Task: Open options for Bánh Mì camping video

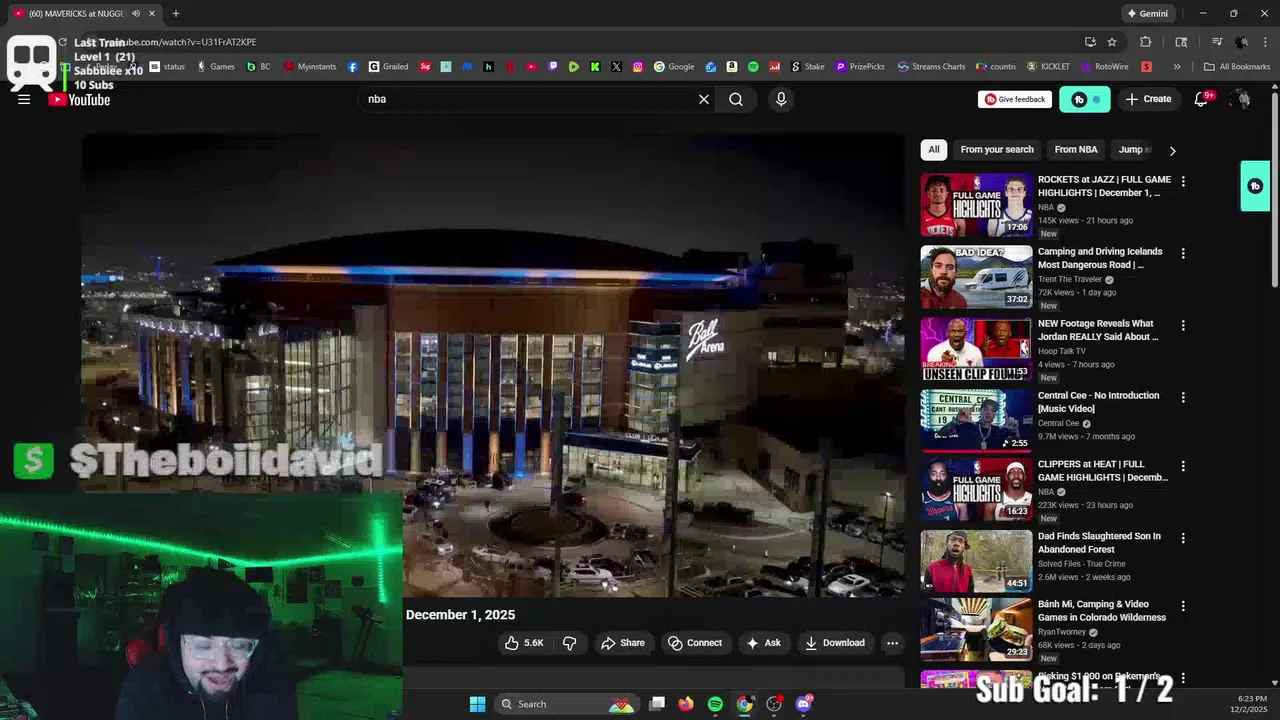Action: [x=1183, y=606]
